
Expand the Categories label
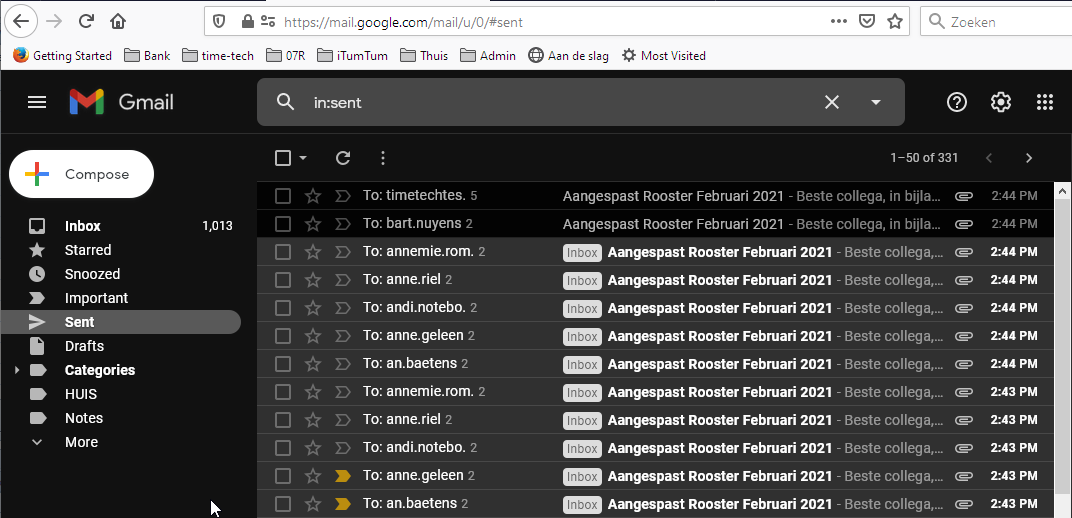click(17, 370)
